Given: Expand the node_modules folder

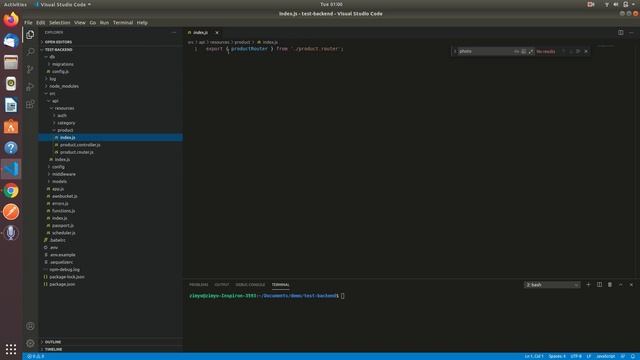Looking at the screenshot, I should (64, 86).
